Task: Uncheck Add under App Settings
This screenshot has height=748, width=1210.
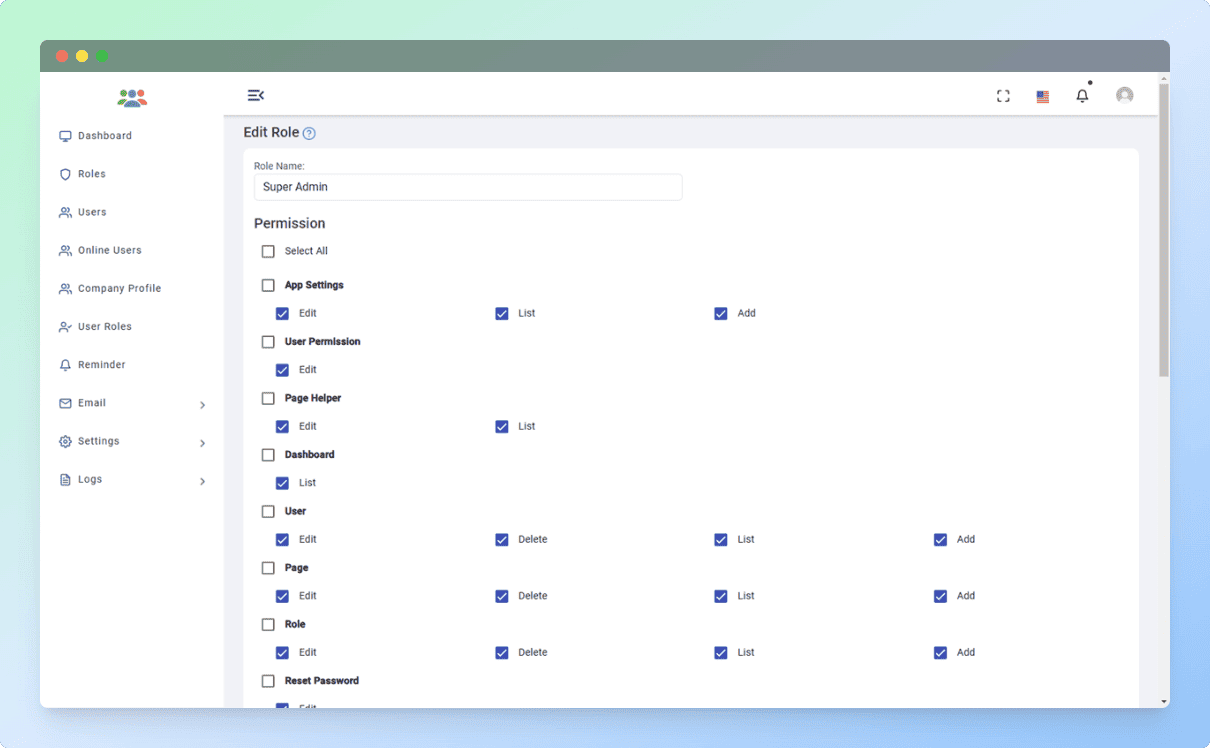Action: click(721, 313)
